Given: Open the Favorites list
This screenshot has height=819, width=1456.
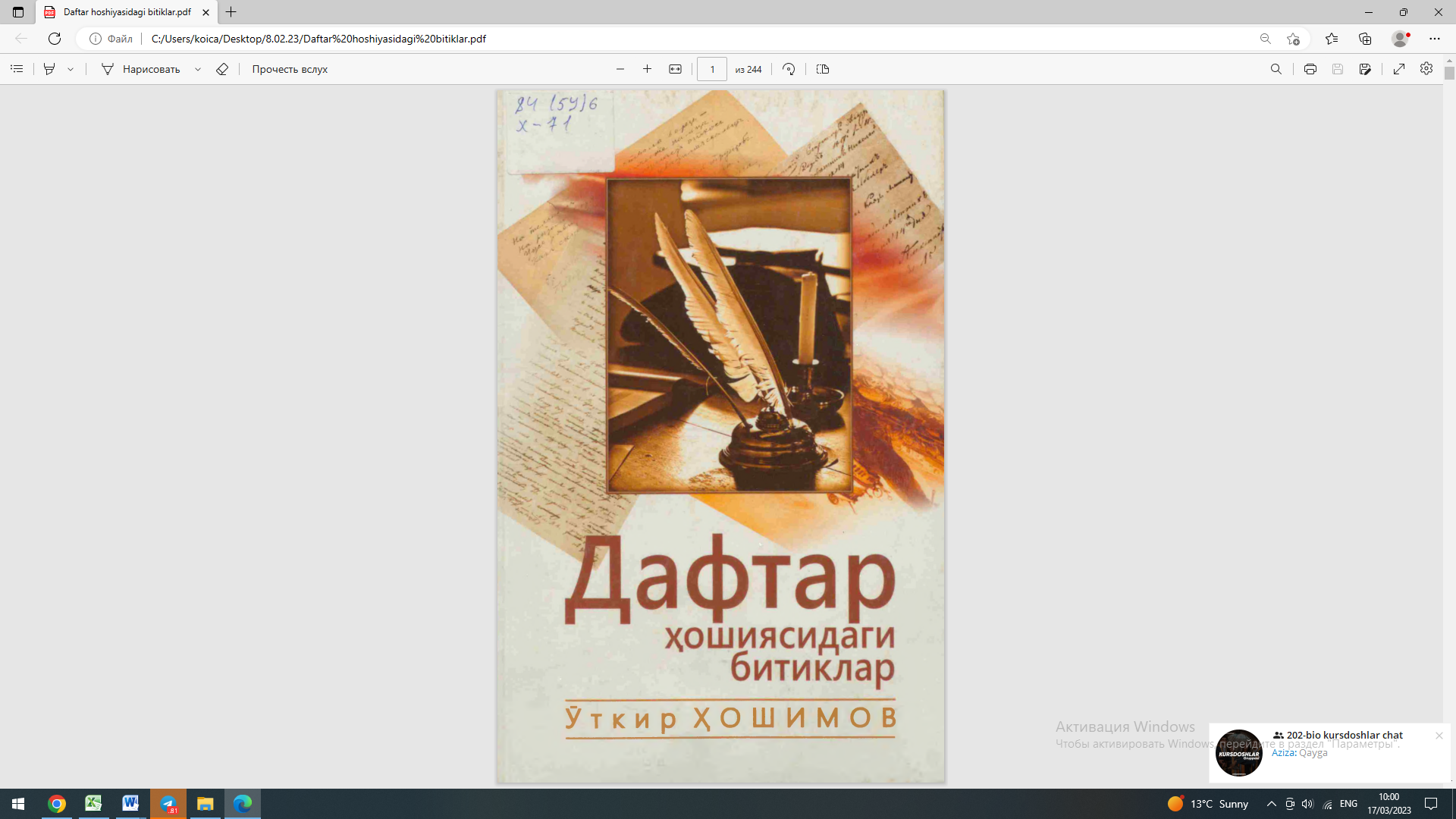Looking at the screenshot, I should pyautogui.click(x=1332, y=39).
